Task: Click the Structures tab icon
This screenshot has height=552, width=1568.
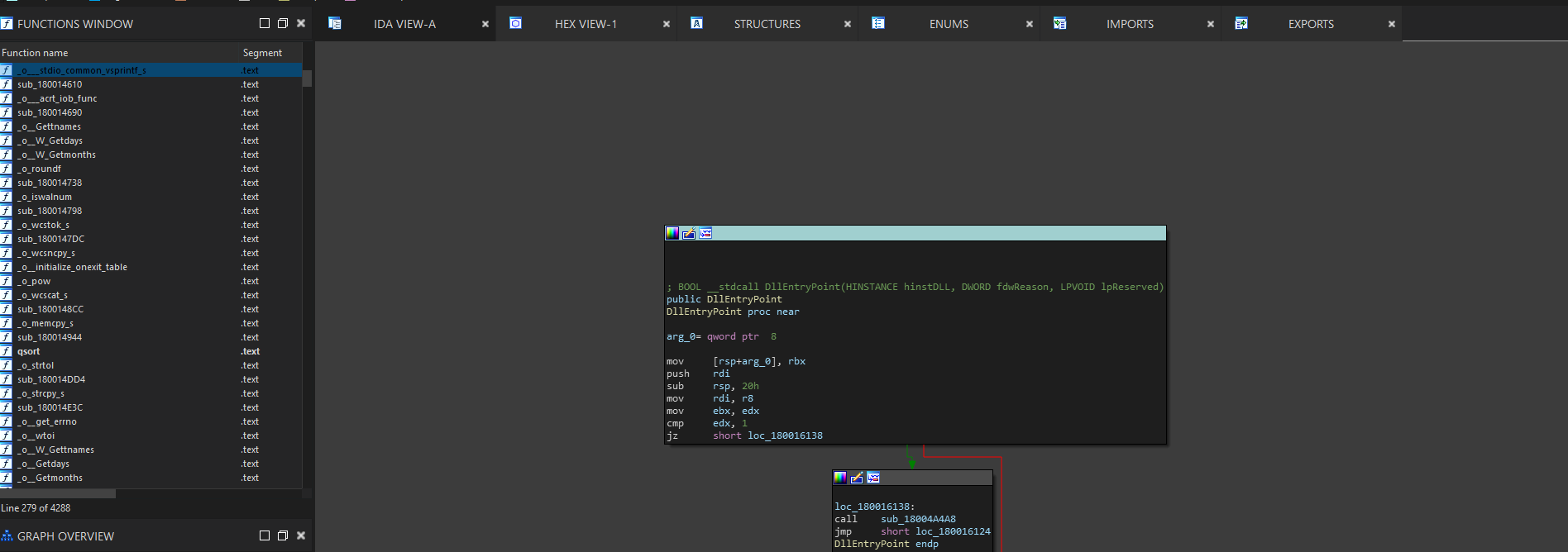Action: click(x=696, y=23)
